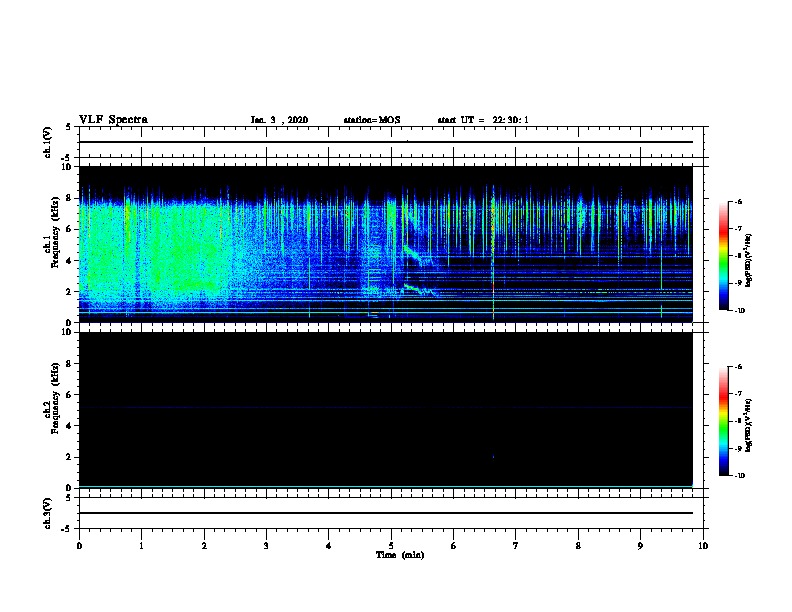Click the ch.3 voltage waveform trace line

tap(386, 513)
